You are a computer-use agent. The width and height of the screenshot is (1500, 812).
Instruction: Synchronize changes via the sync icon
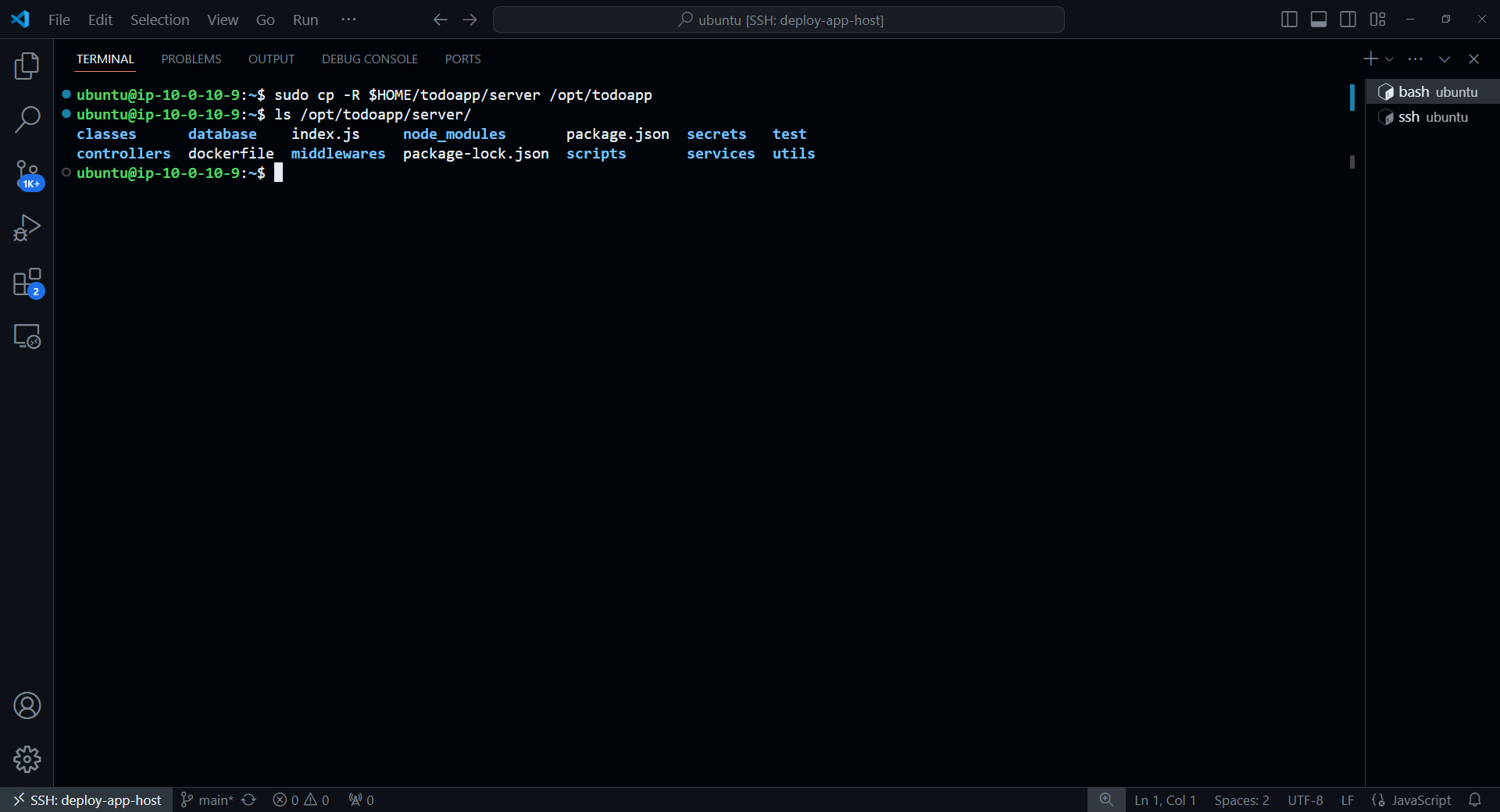[x=249, y=800]
